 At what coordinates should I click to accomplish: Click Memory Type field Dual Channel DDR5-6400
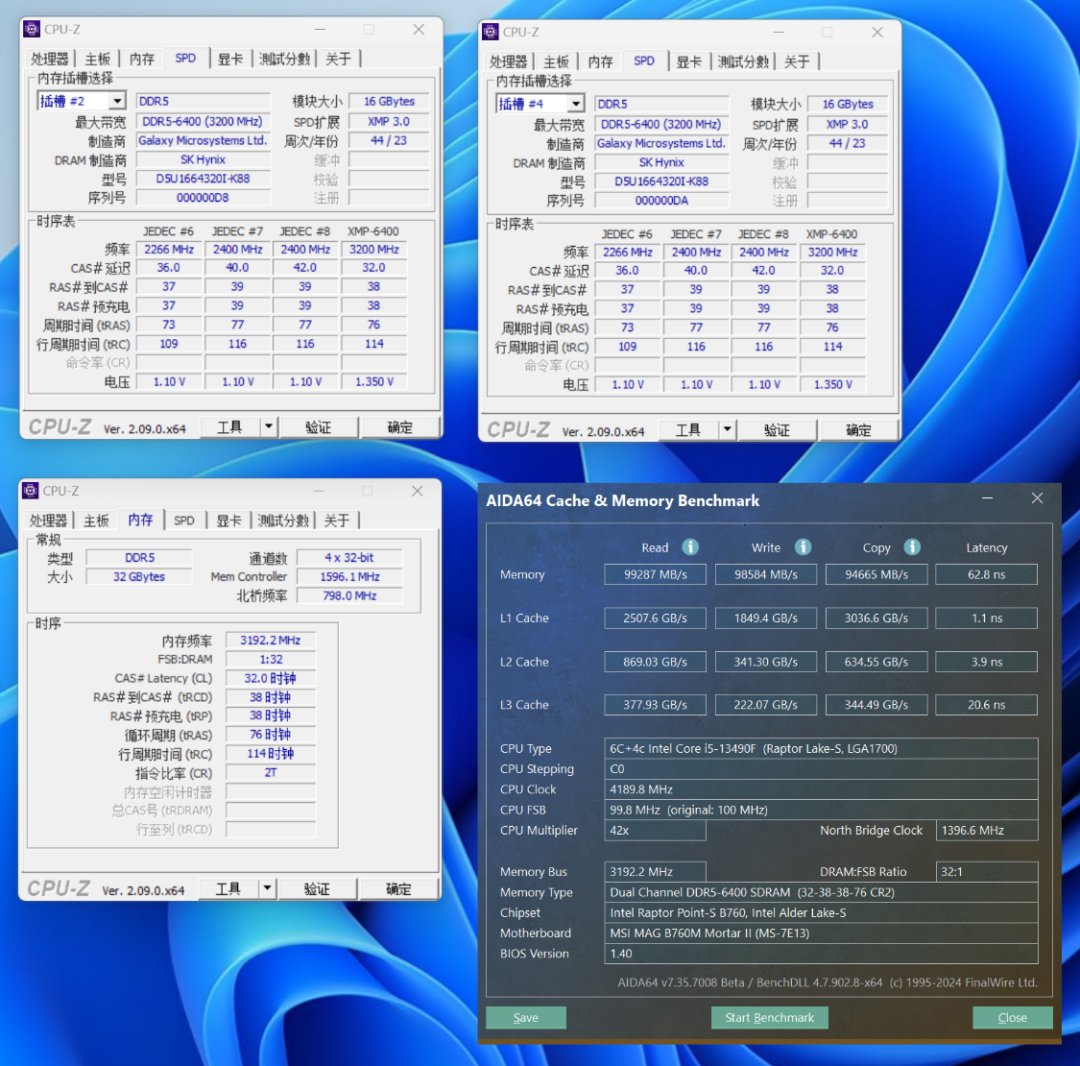click(x=821, y=892)
